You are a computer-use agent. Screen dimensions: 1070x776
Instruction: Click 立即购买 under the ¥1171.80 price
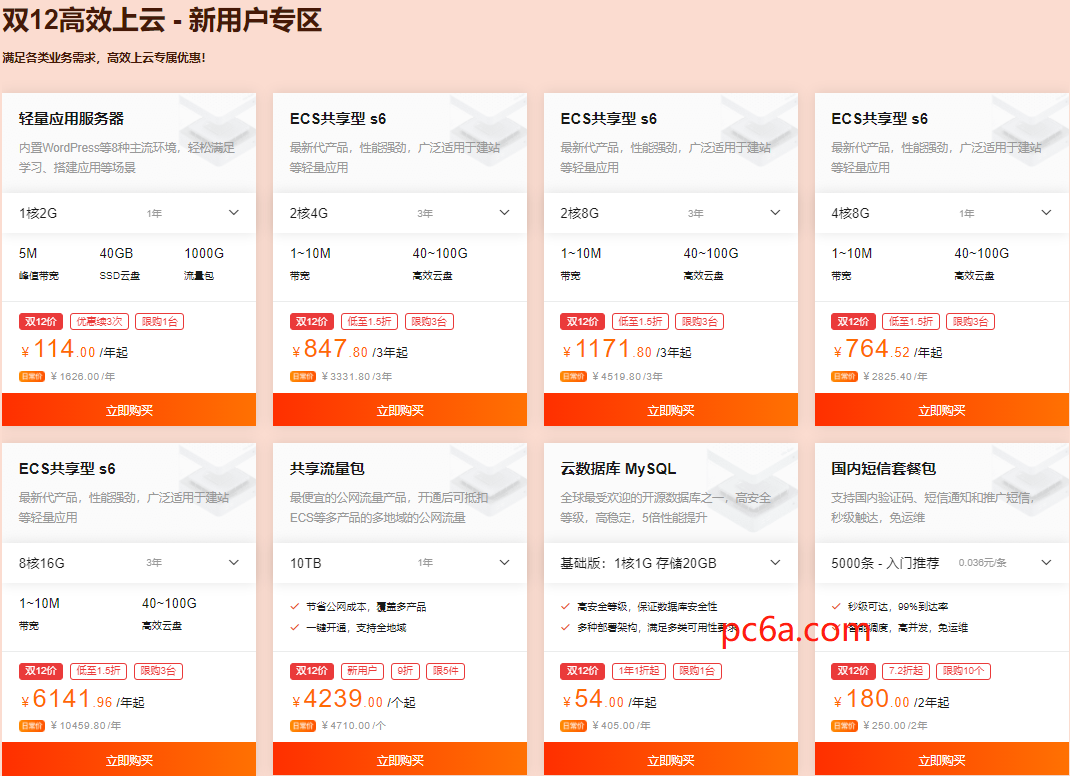671,410
